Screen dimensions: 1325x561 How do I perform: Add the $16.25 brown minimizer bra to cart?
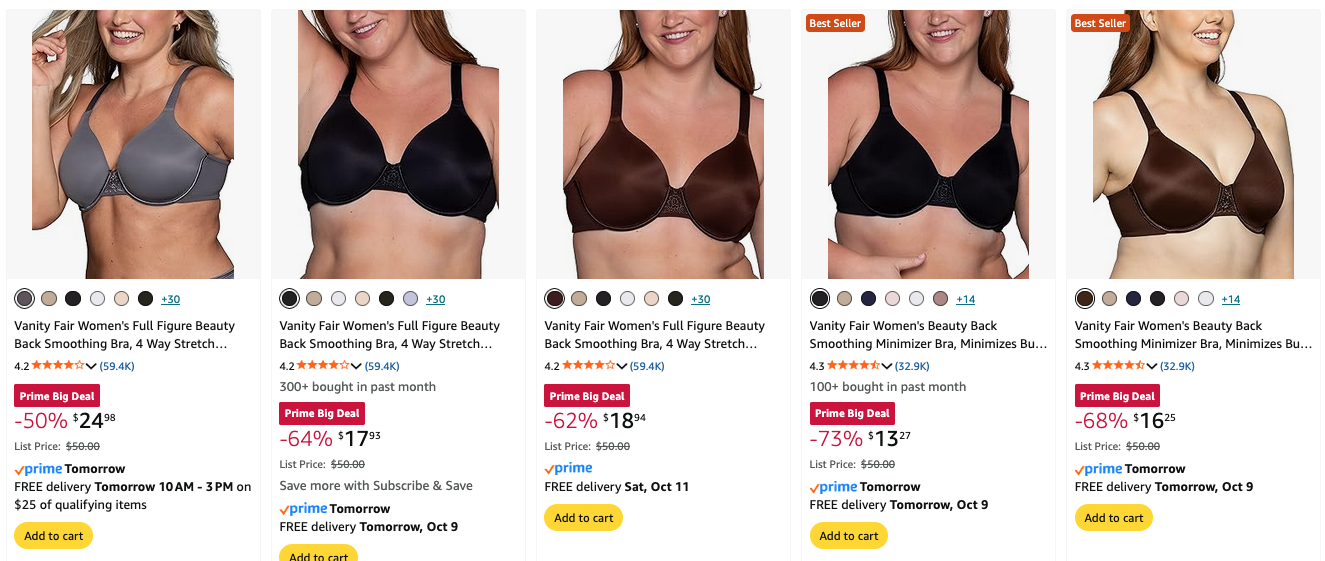click(1113, 518)
